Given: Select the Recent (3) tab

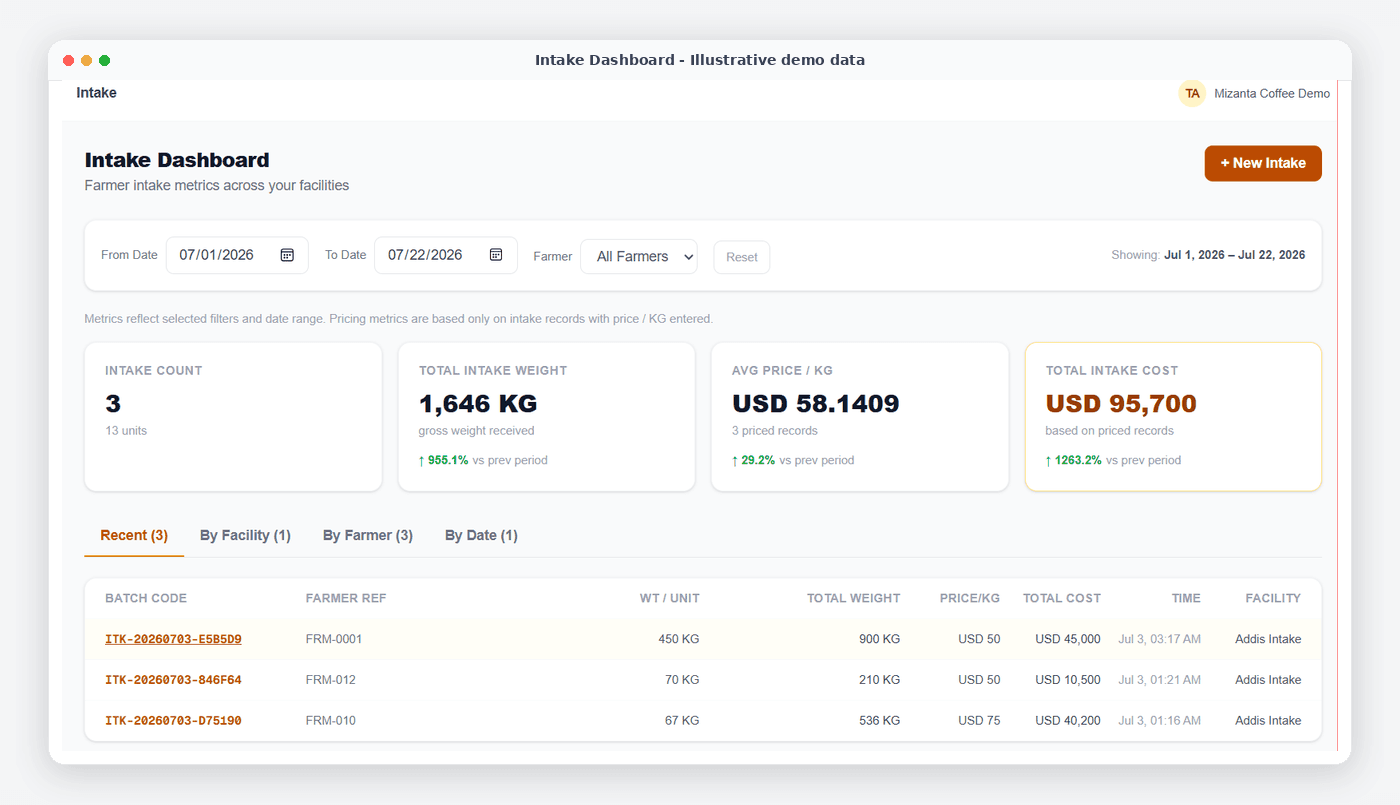Looking at the screenshot, I should pos(134,535).
